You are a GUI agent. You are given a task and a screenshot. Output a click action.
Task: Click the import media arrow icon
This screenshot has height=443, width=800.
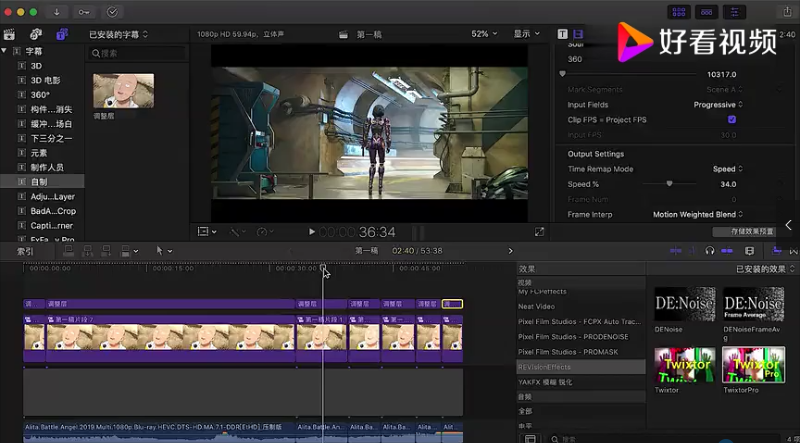(56, 12)
